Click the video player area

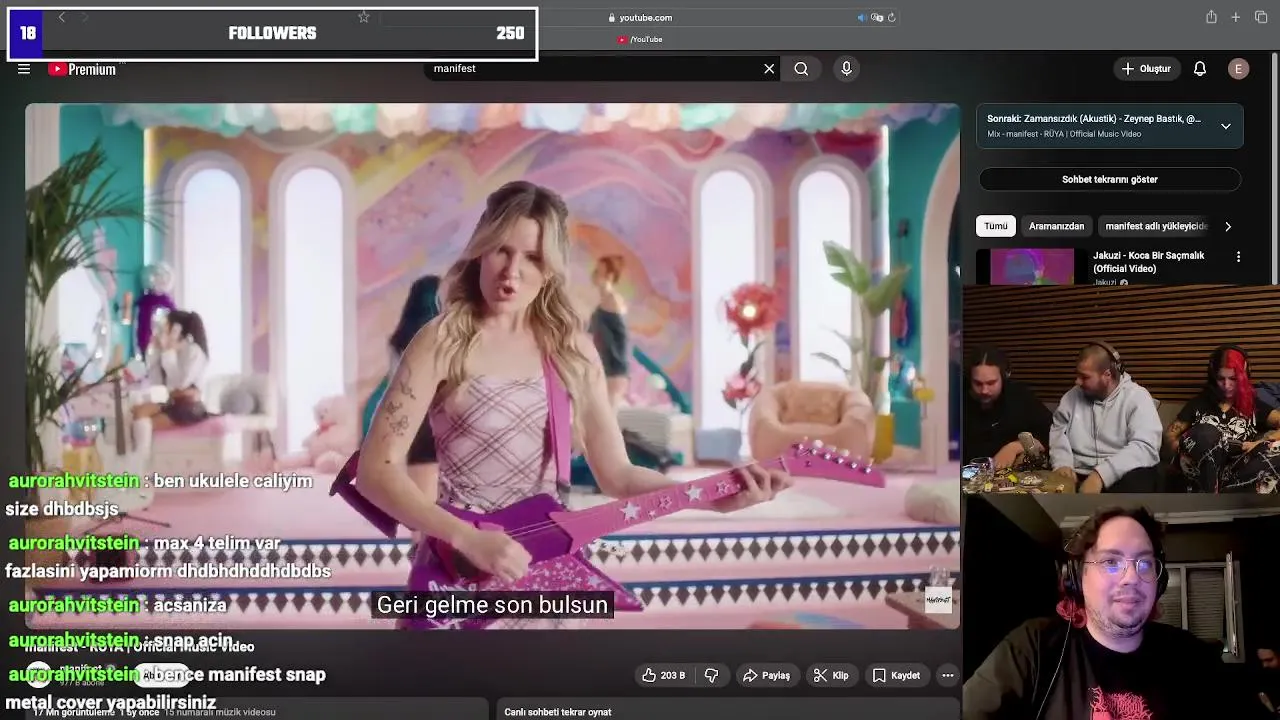point(492,366)
